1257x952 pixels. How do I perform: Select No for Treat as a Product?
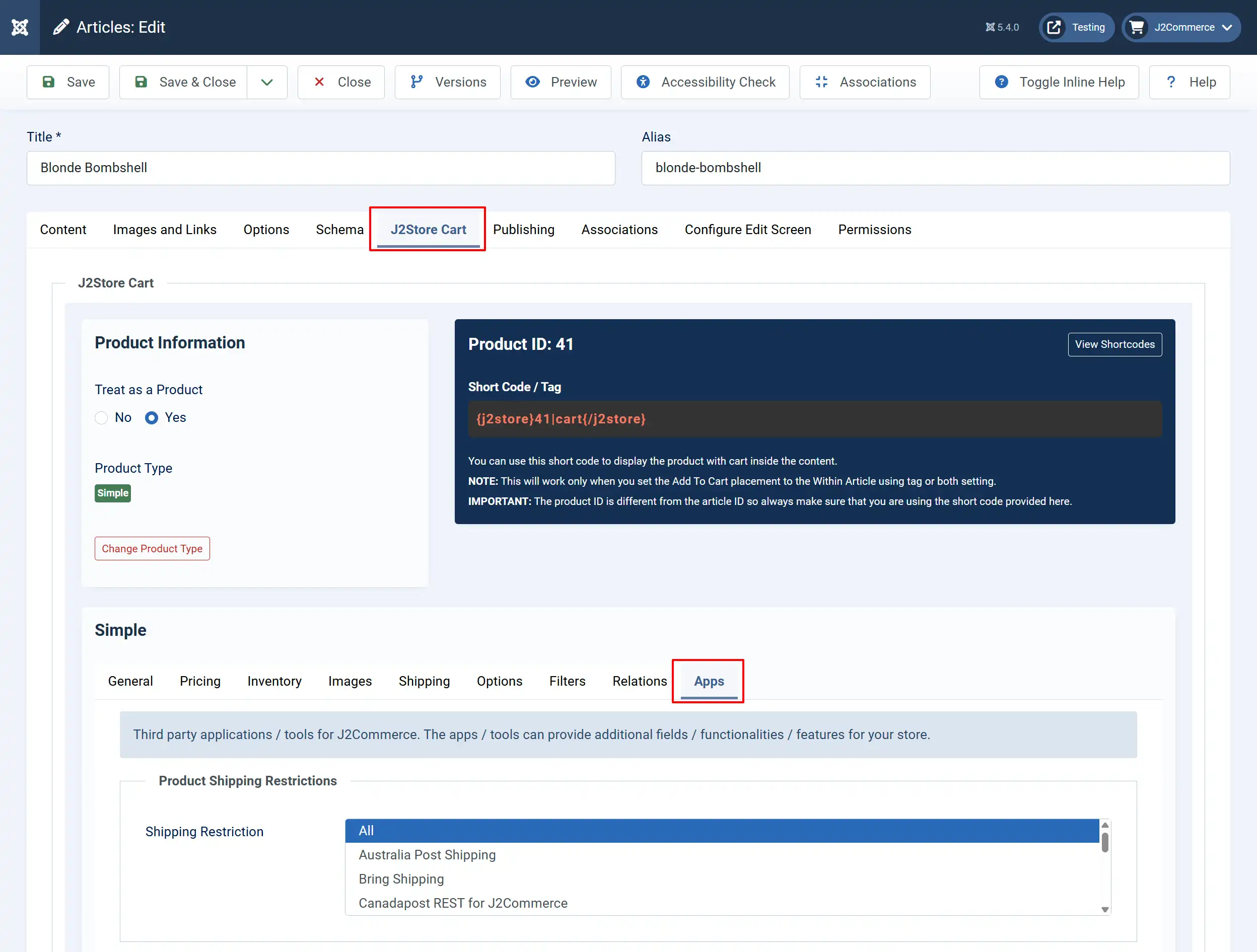pos(101,418)
